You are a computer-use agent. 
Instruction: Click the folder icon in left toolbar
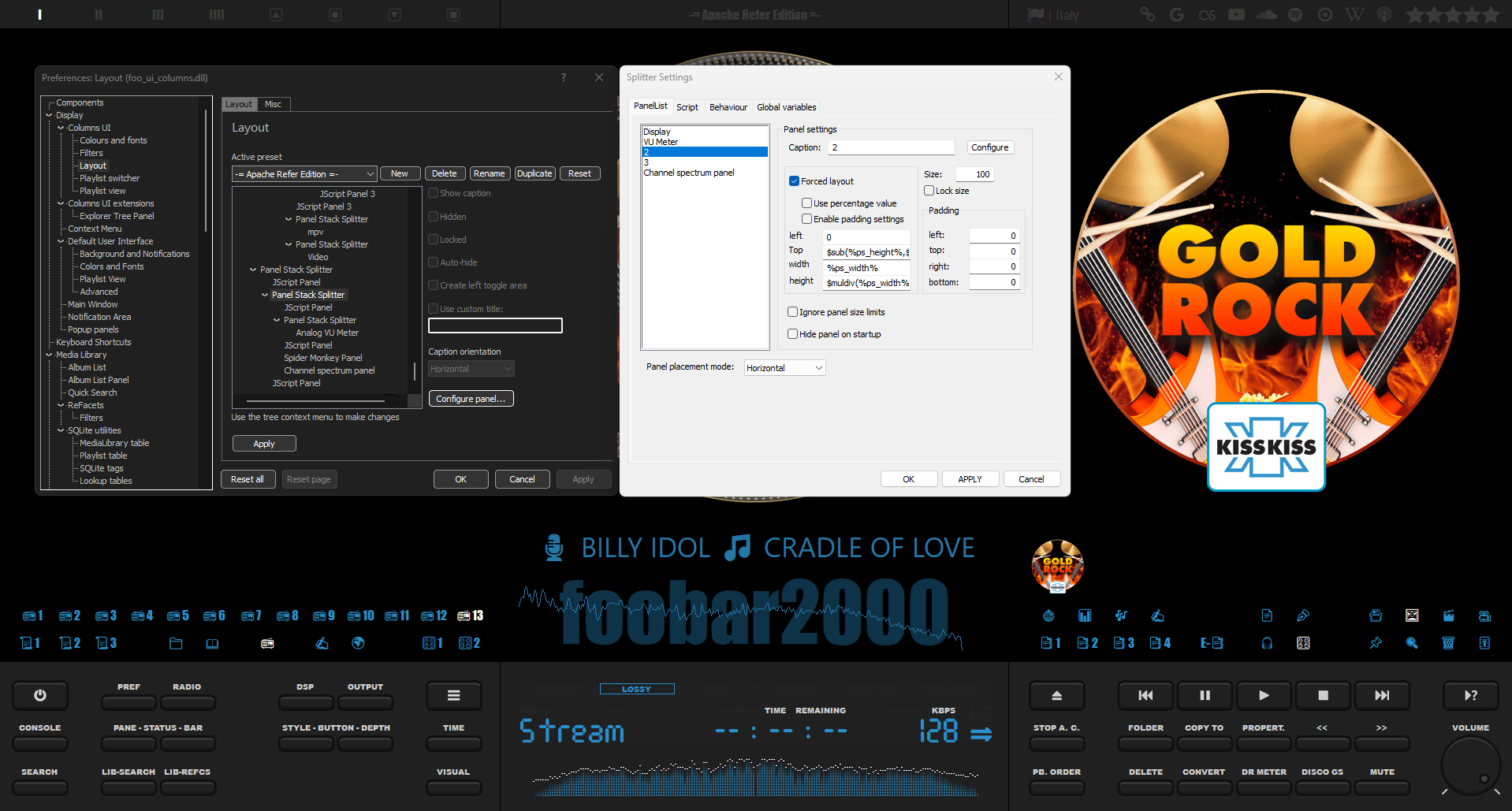click(176, 643)
